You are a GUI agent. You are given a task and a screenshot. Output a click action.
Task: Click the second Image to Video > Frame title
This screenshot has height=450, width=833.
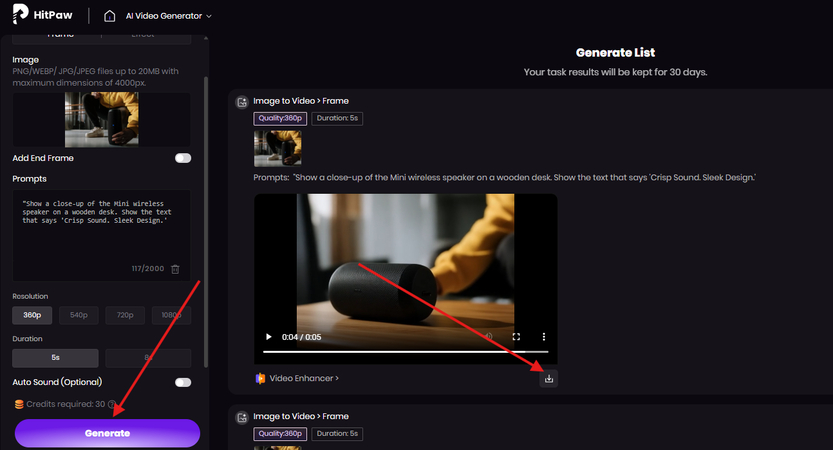click(301, 417)
